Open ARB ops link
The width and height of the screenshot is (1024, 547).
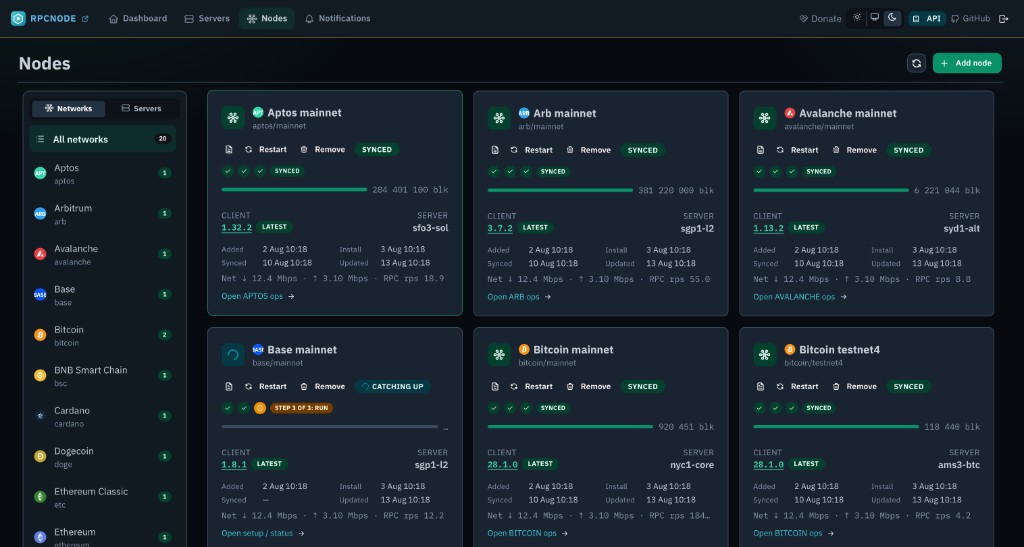tap(519, 297)
